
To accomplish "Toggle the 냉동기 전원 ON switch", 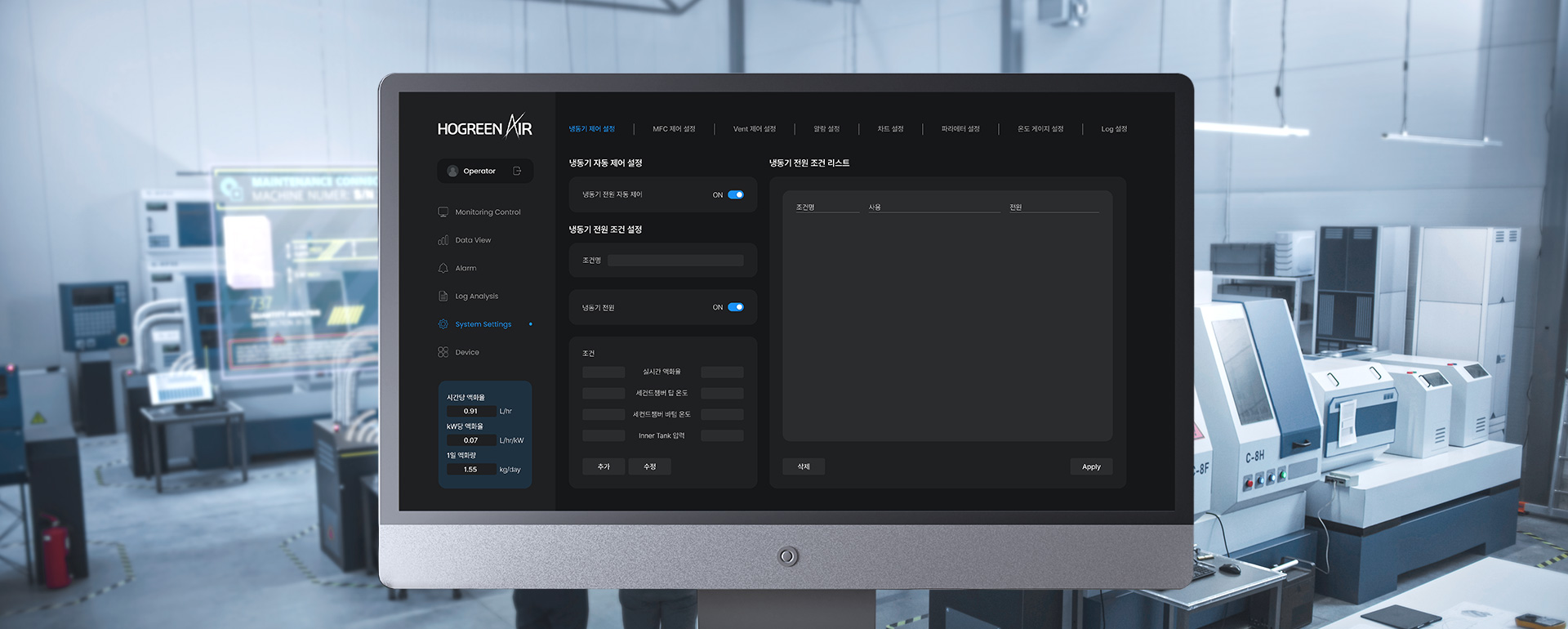I will point(736,307).
